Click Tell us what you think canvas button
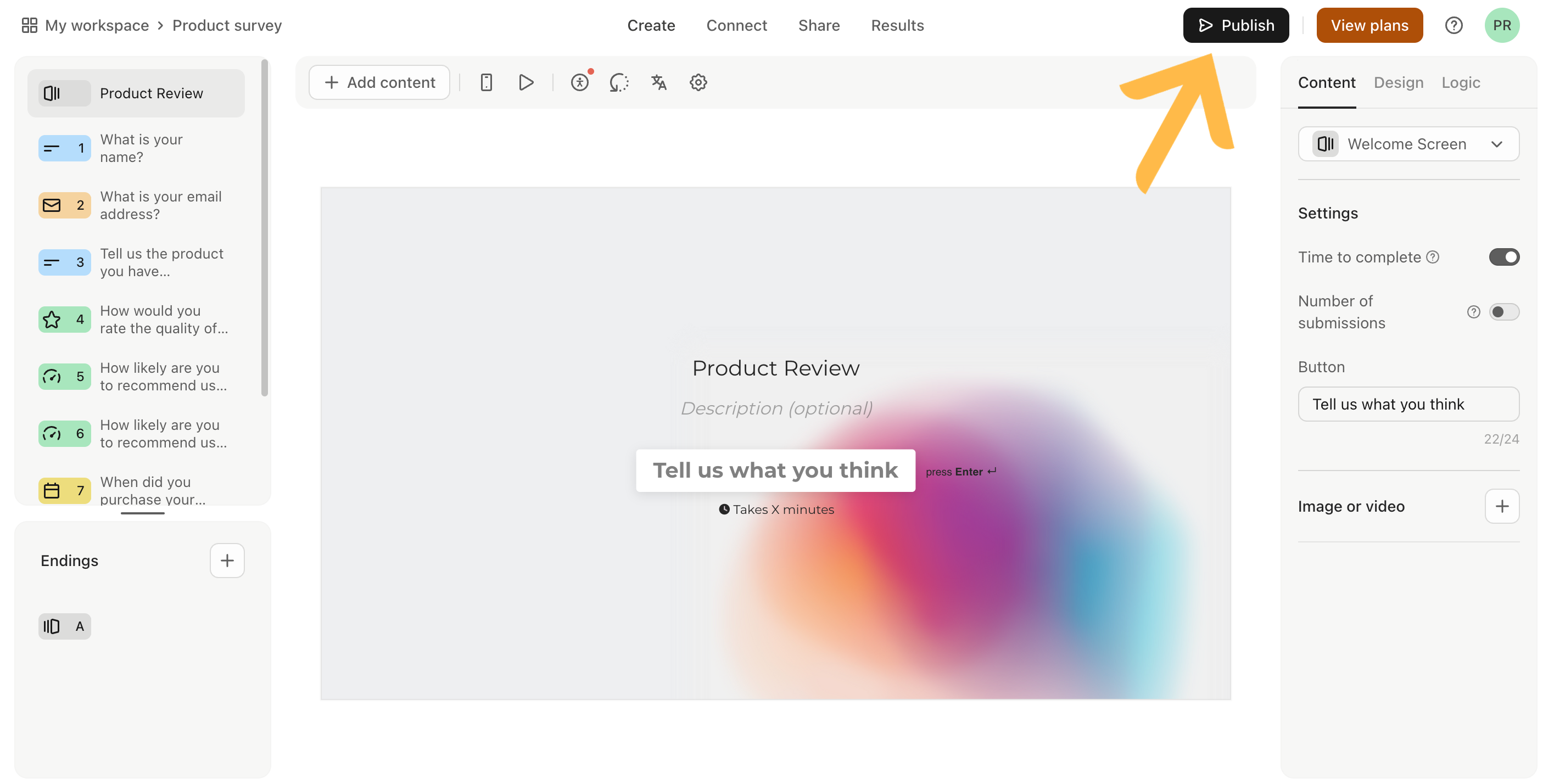This screenshot has width=1554, height=784. click(775, 471)
